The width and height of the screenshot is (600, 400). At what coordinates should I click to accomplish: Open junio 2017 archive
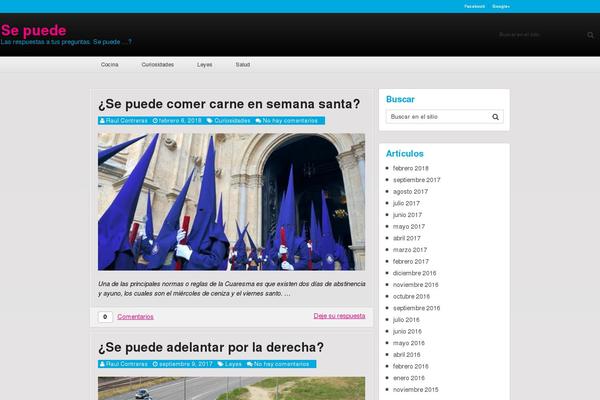tap(407, 215)
